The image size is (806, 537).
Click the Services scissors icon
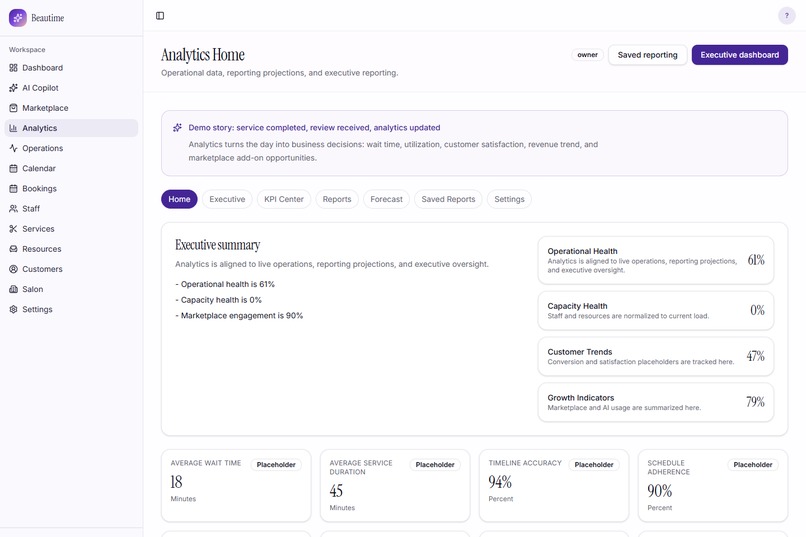coord(13,229)
